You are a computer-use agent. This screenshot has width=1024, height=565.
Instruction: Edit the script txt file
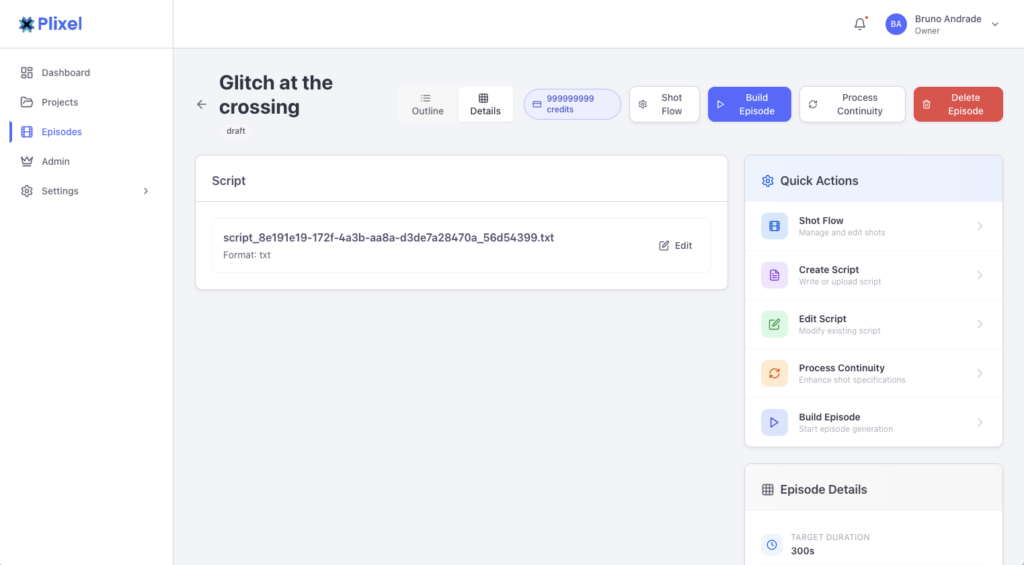pos(676,245)
